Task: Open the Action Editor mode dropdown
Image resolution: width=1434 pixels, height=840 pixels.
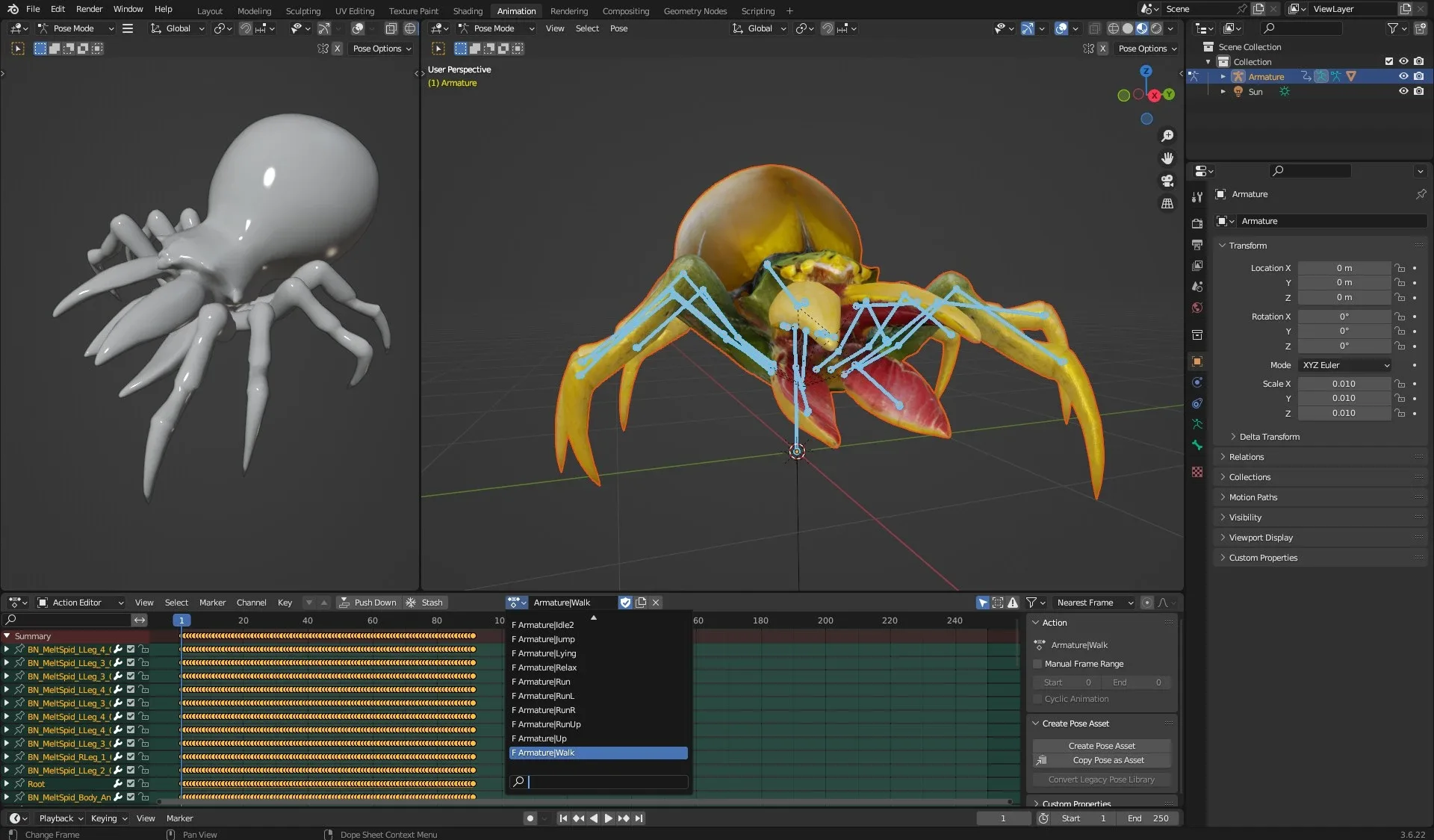Action: point(81,603)
